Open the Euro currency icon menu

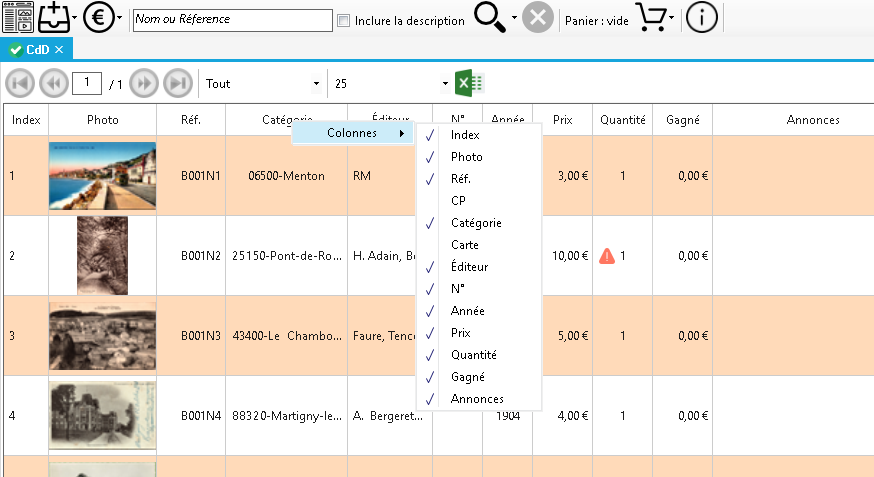tap(97, 18)
